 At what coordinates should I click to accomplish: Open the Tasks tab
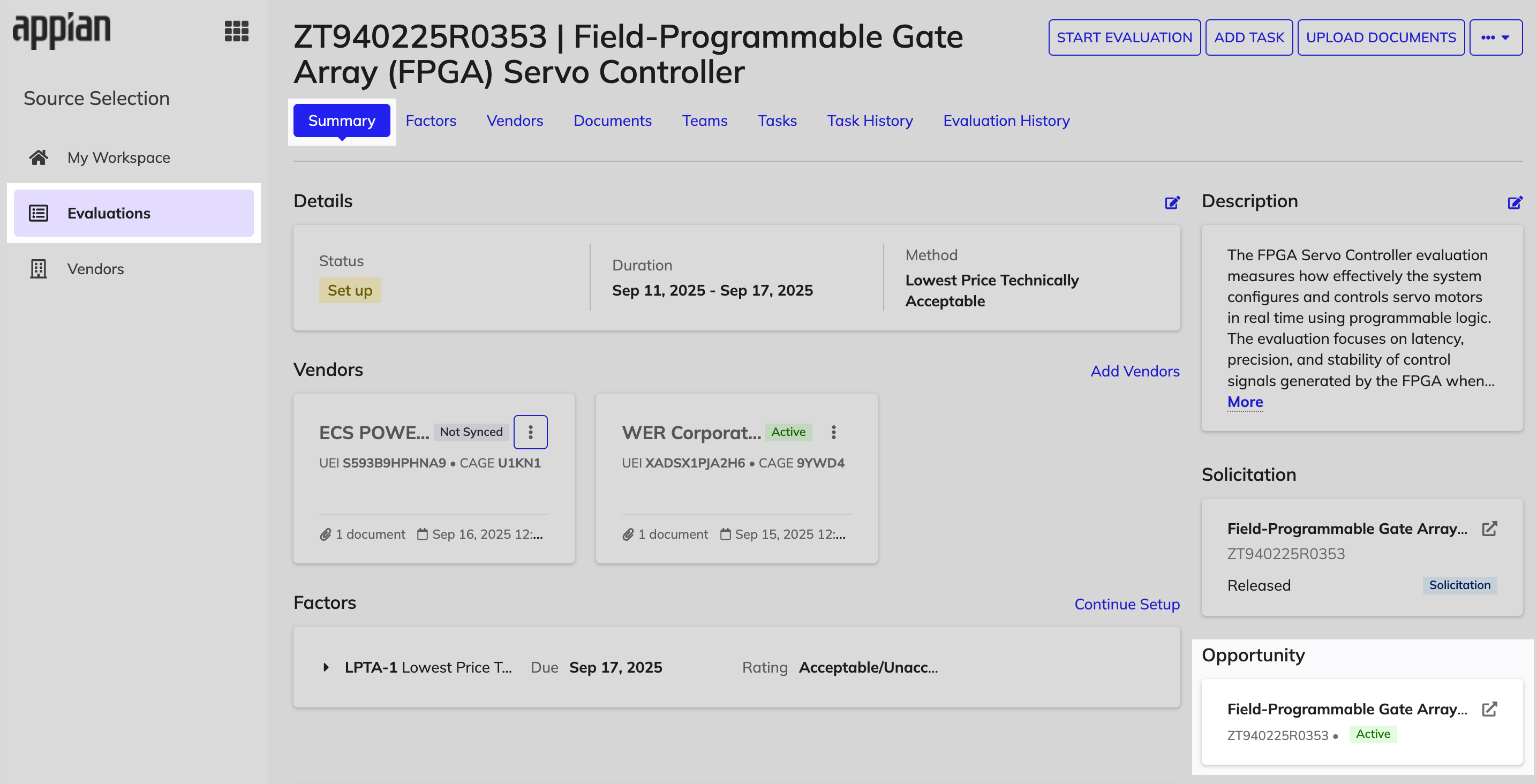pos(777,120)
